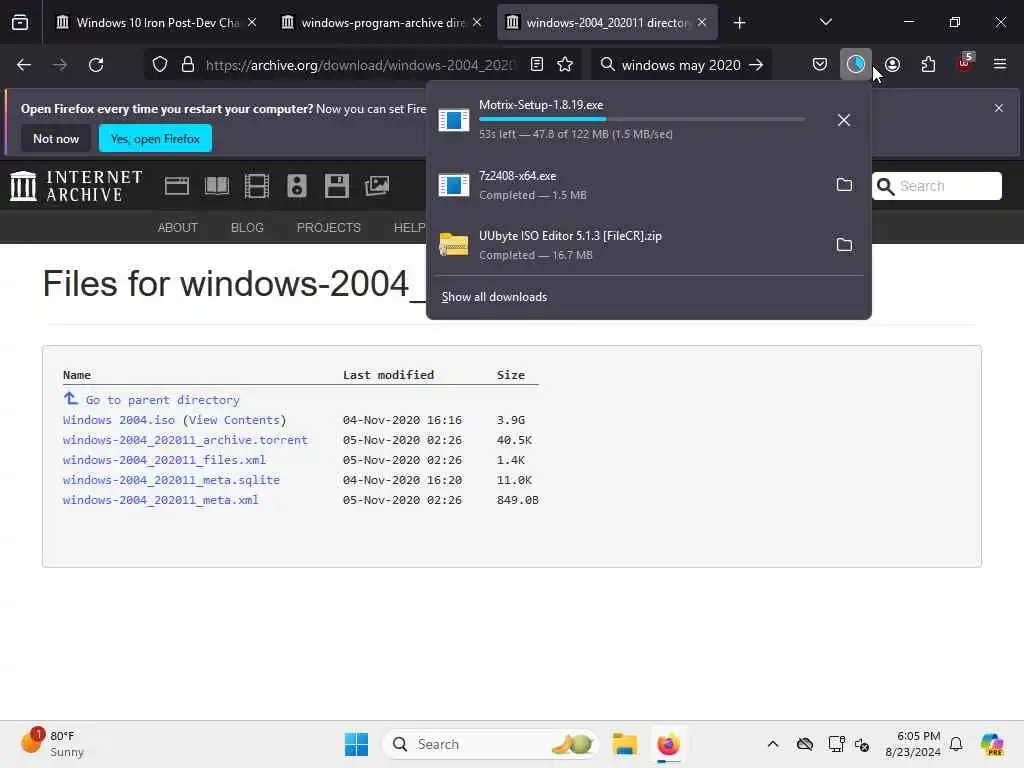Toggle reader view icon
The height and width of the screenshot is (768, 1024).
(x=537, y=64)
